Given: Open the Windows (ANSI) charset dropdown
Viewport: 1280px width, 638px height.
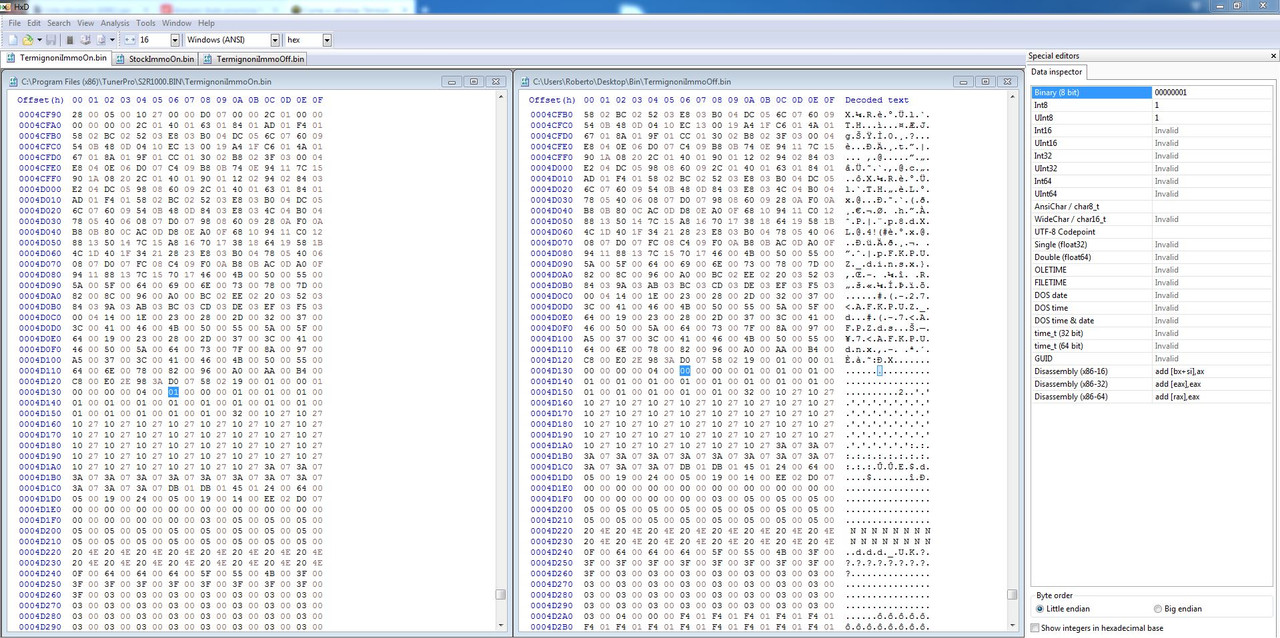Looking at the screenshot, I should pos(275,40).
